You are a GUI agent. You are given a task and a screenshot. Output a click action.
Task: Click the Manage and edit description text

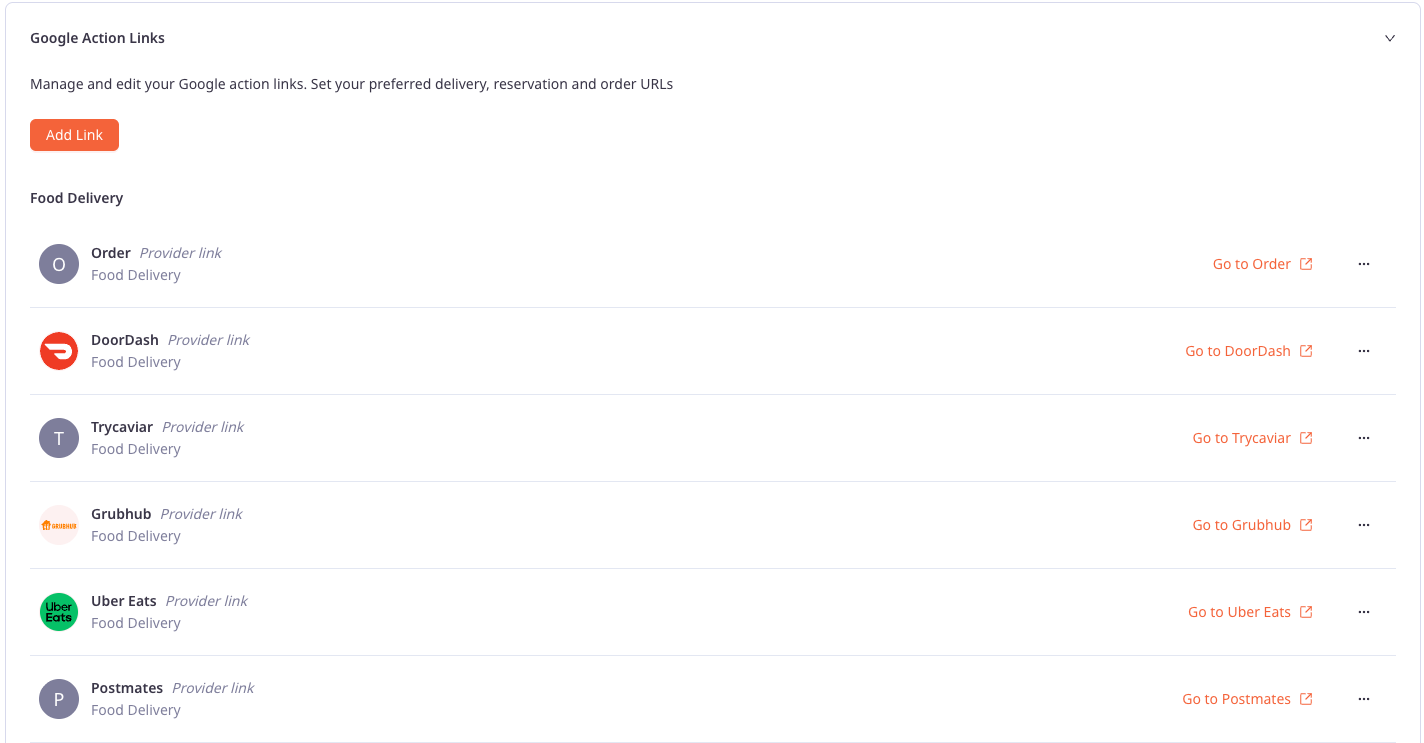pyautogui.click(x=351, y=84)
